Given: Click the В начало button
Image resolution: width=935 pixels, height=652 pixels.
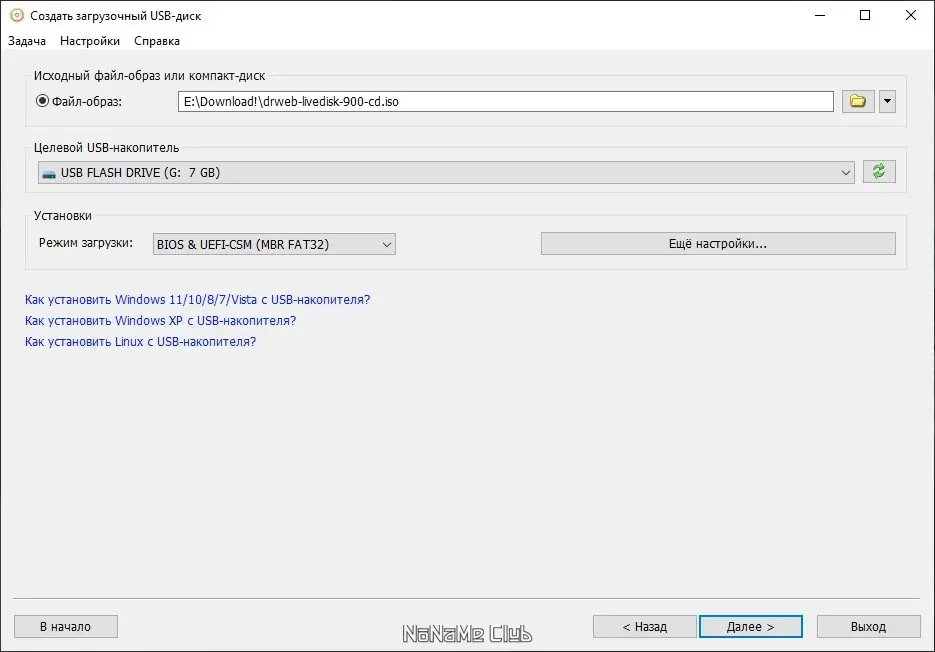Looking at the screenshot, I should click(x=66, y=626).
